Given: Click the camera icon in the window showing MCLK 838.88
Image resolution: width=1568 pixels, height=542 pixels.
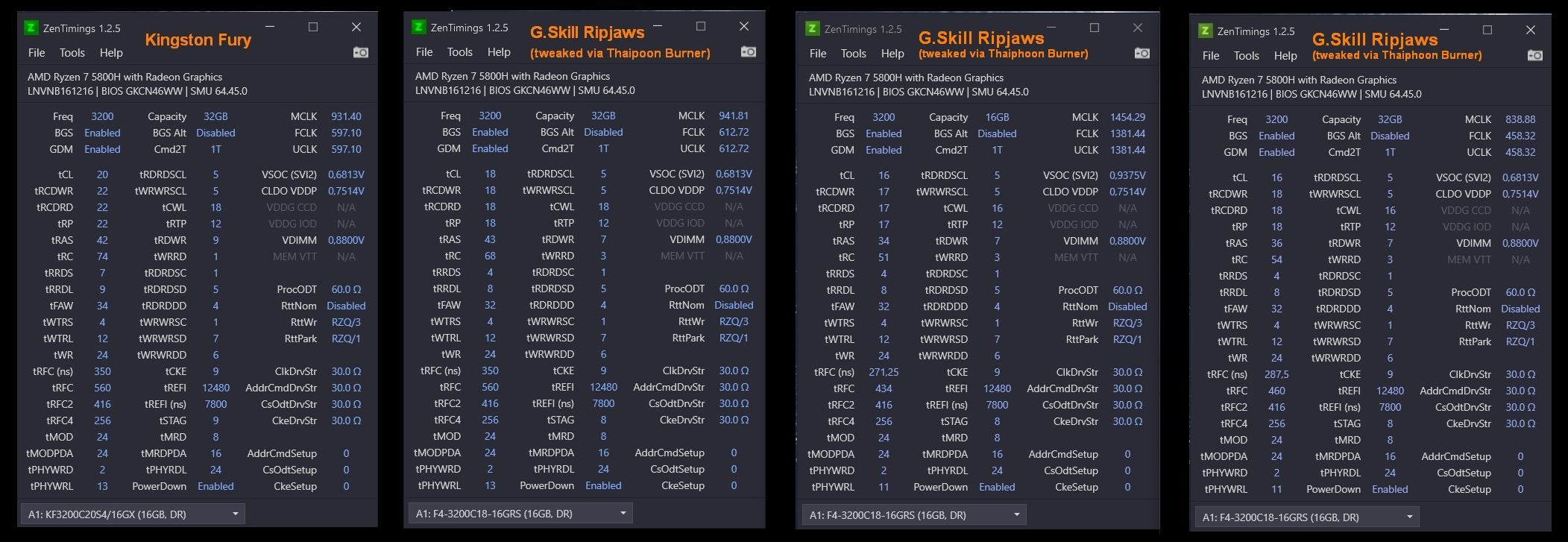Looking at the screenshot, I should tap(1535, 55).
